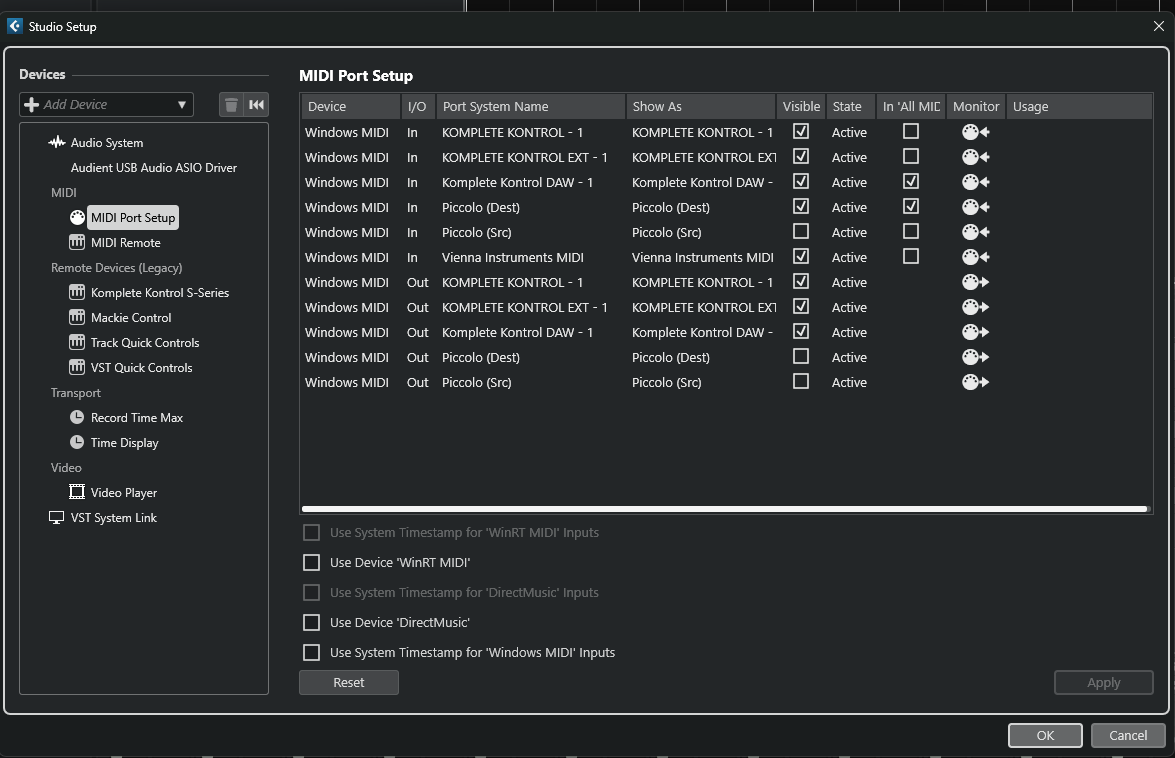Click the Port System Name column header
The image size is (1175, 758).
[x=530, y=107]
